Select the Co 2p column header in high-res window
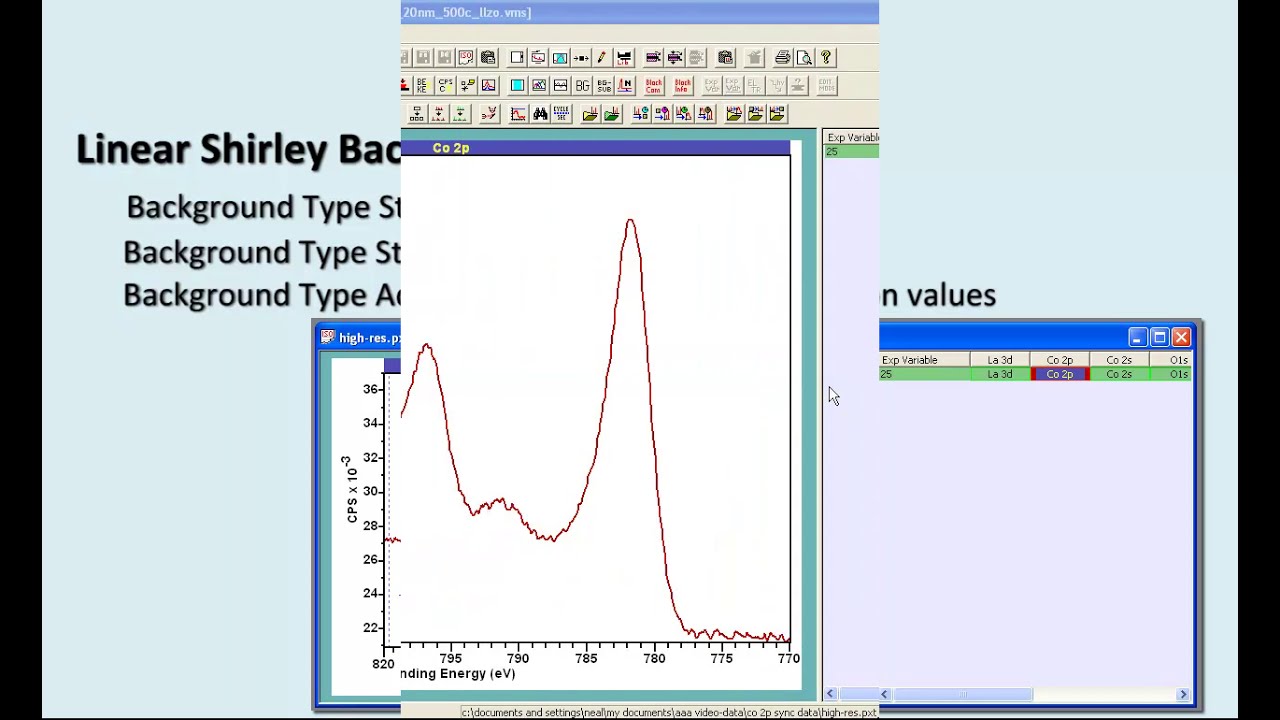This screenshot has width=1280, height=720. point(1060,360)
